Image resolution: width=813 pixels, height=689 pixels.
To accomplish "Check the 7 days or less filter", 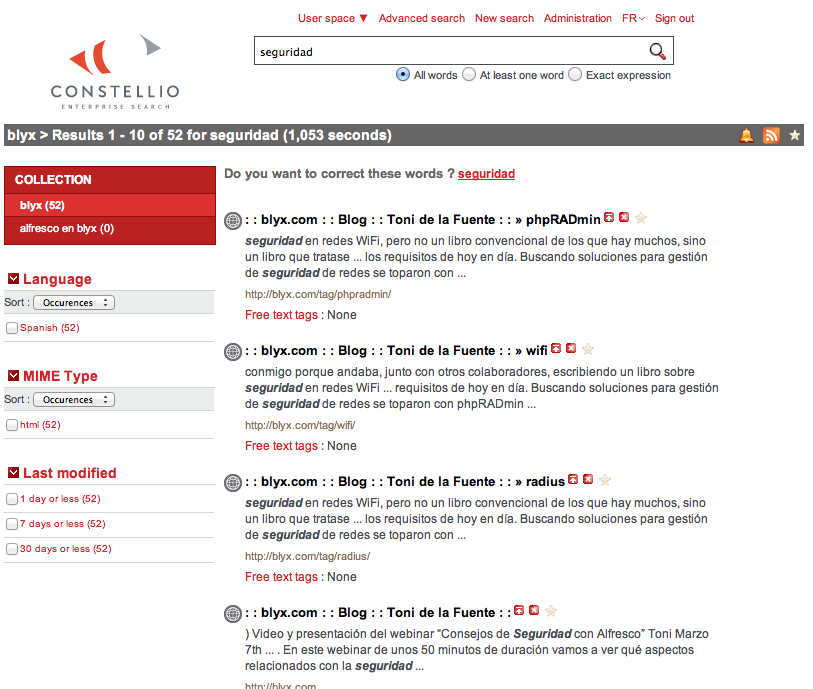I will click(x=12, y=524).
